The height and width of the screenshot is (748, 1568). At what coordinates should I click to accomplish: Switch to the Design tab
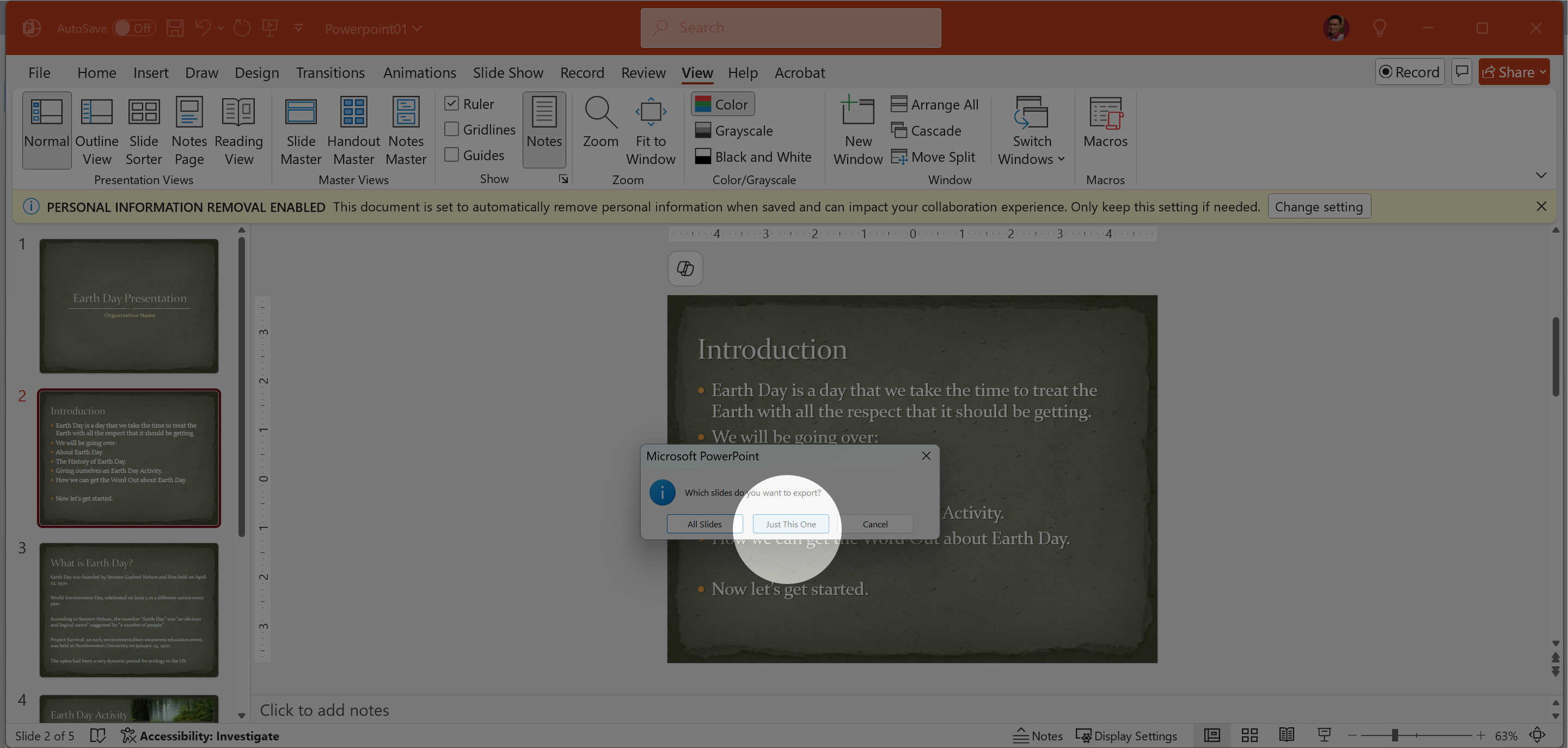coord(256,72)
